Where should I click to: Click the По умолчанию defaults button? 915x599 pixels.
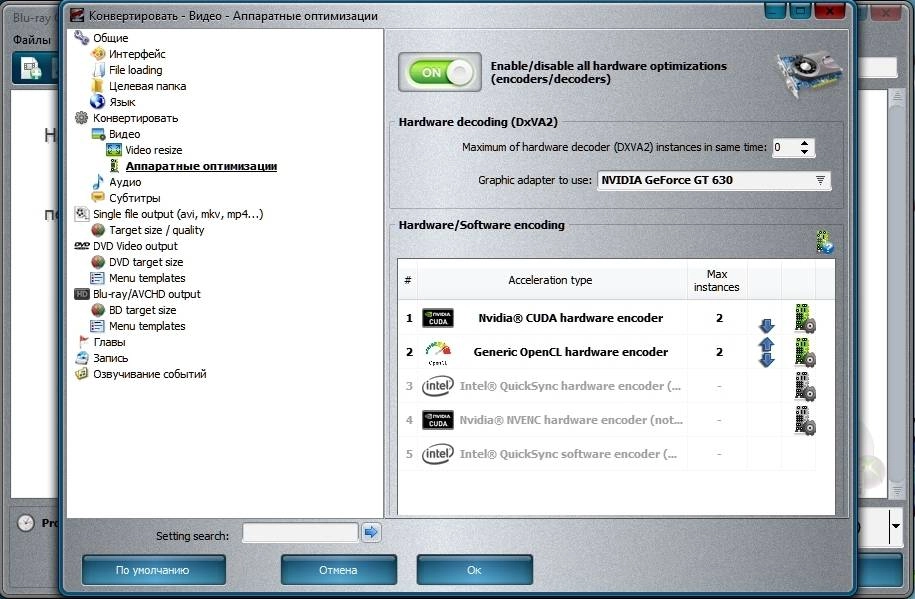(x=153, y=570)
